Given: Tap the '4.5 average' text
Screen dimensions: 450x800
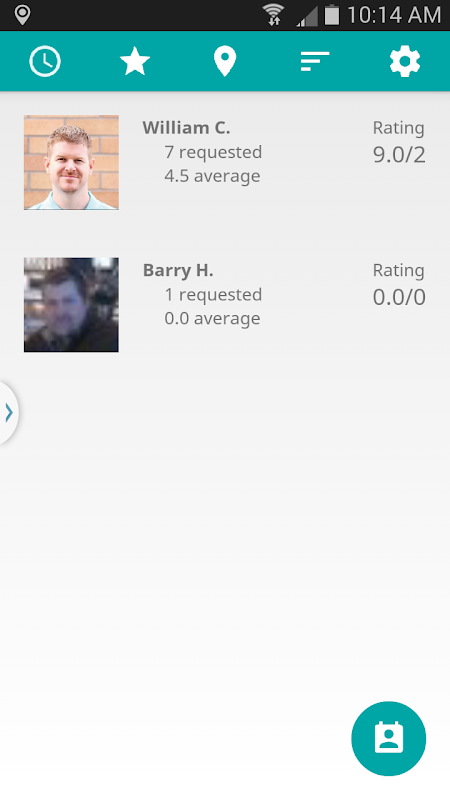Looking at the screenshot, I should 212,176.
